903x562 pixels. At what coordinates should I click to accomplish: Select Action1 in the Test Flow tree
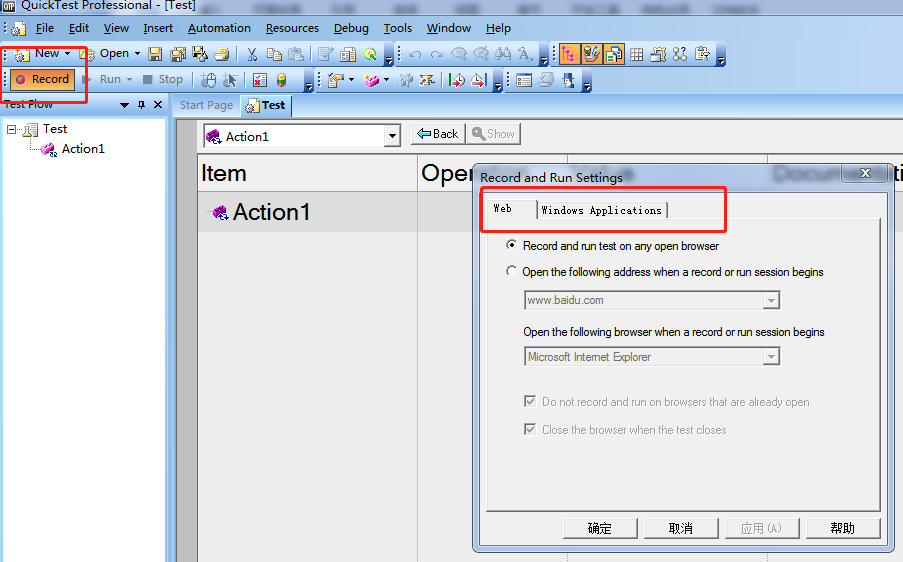tap(83, 149)
